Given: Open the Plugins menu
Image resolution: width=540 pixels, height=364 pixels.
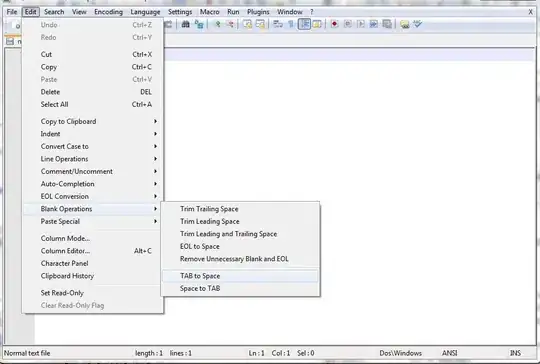Looking at the screenshot, I should coord(258,12).
